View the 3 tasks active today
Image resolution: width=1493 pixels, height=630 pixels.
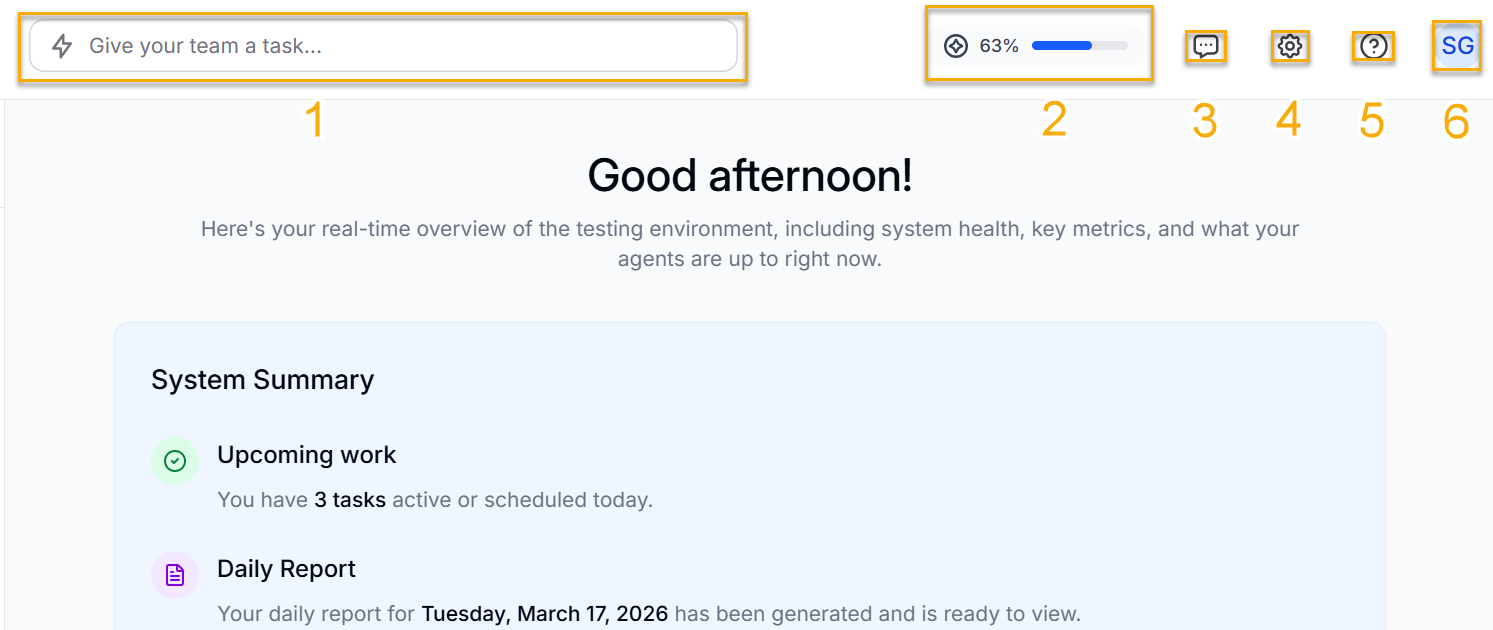coord(349,499)
